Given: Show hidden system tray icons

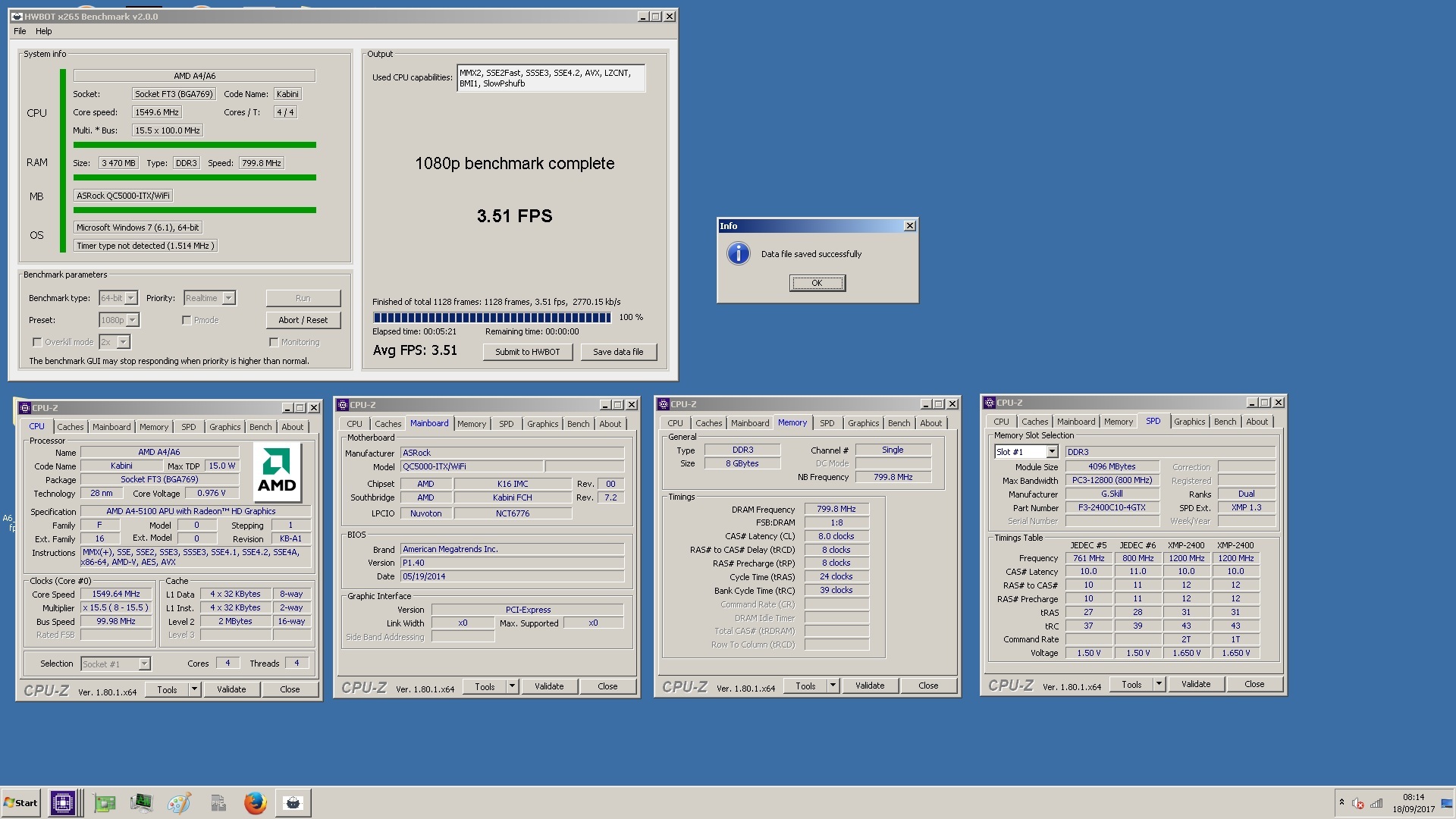Looking at the screenshot, I should (1341, 803).
